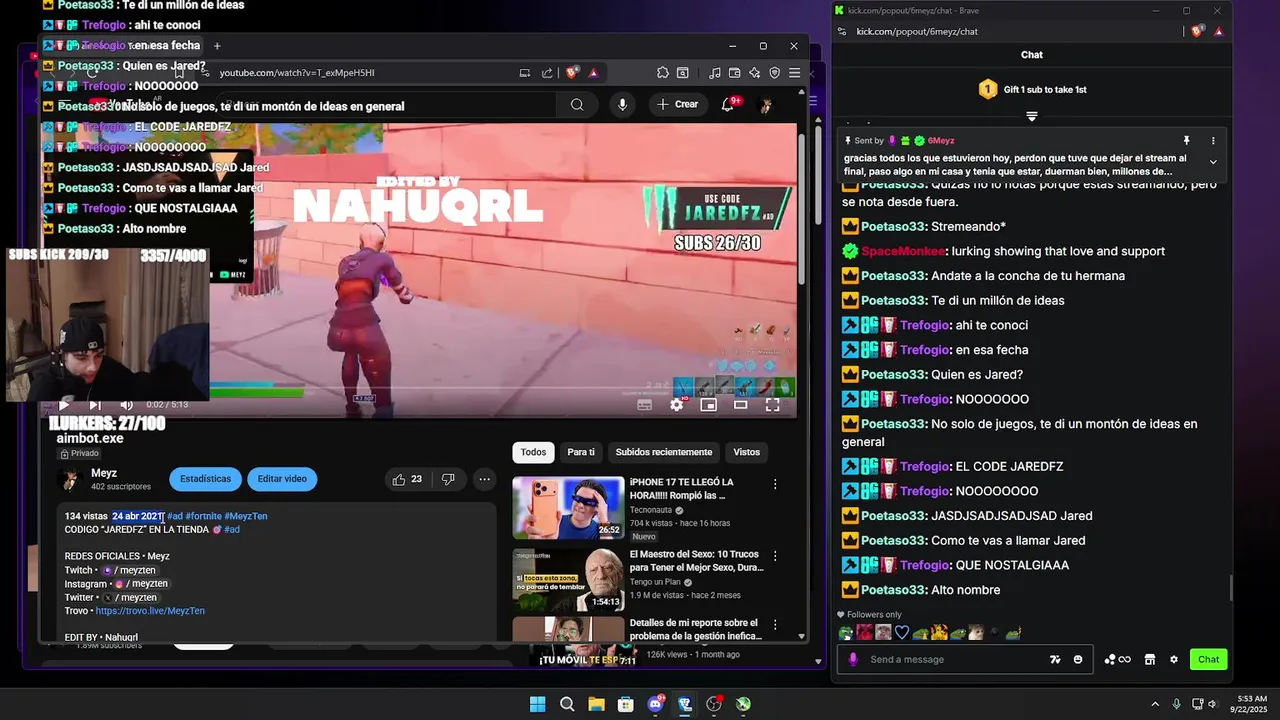Enable miniplayer mode
Screen dimensions: 1280x720
(709, 405)
